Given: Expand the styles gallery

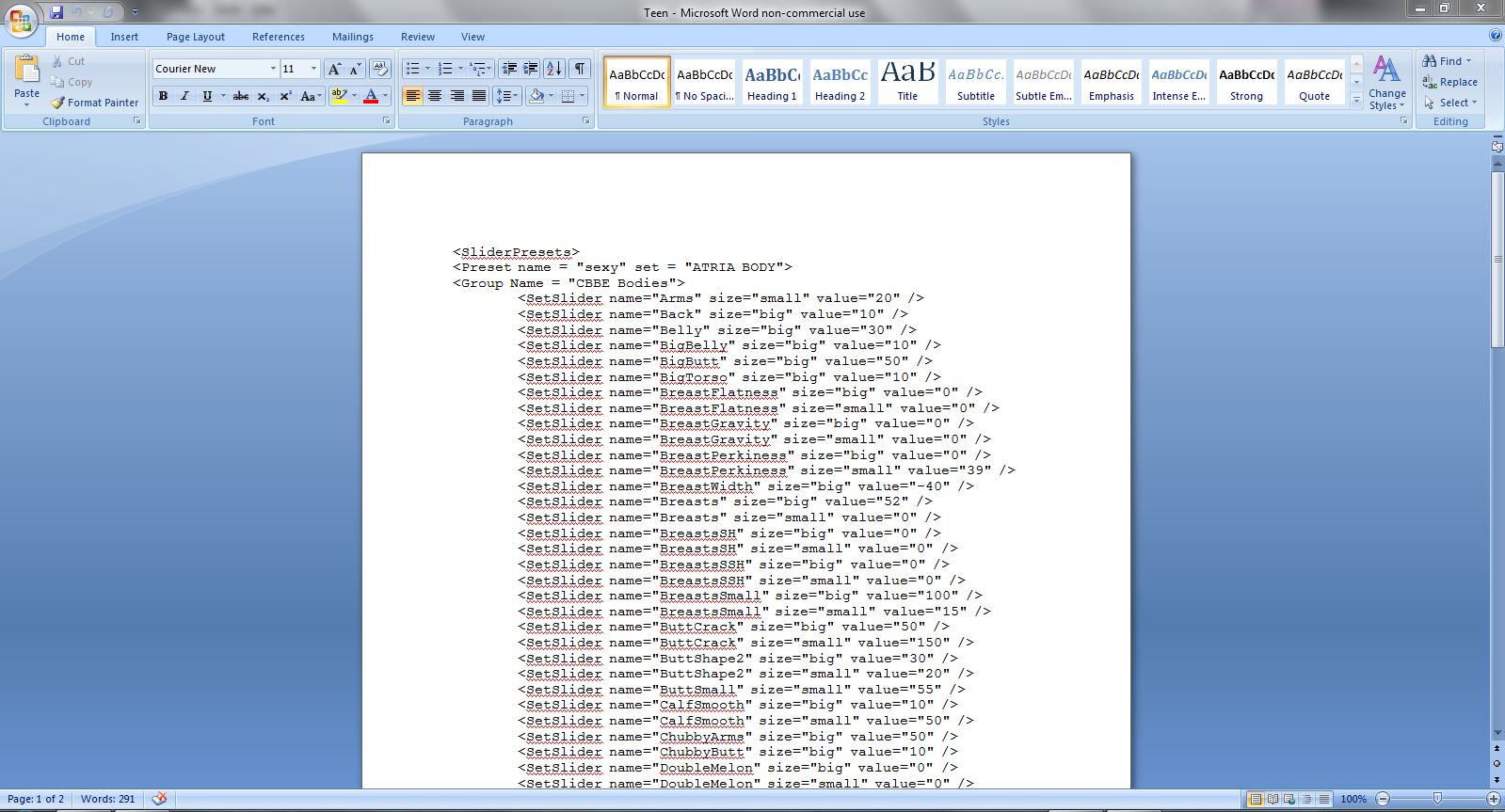Looking at the screenshot, I should point(1356,99).
